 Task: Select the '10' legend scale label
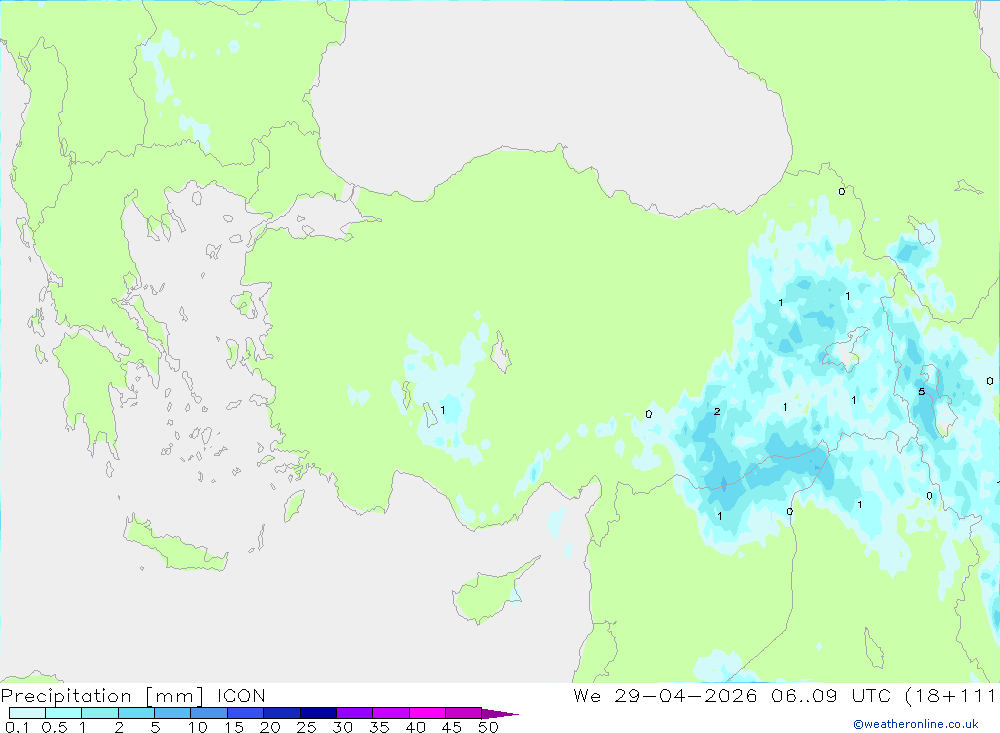[x=198, y=727]
